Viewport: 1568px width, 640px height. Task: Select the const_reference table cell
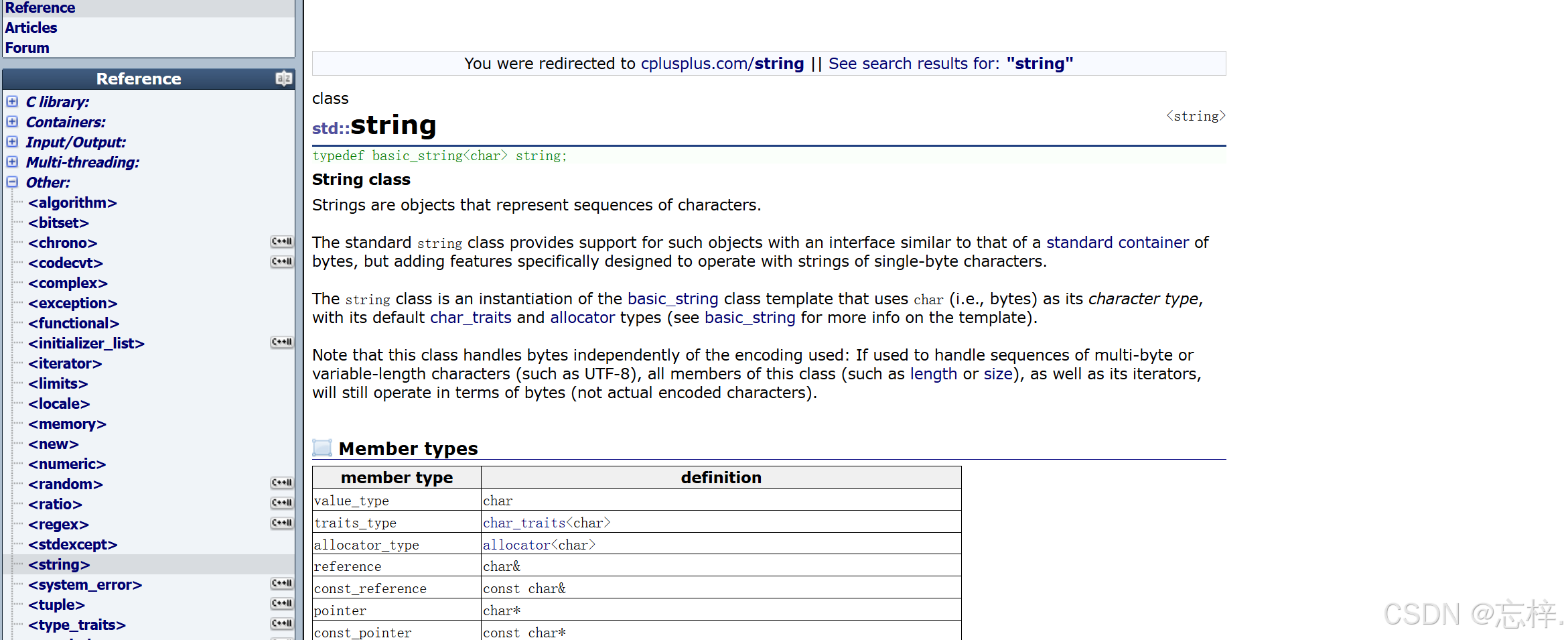tap(397, 588)
